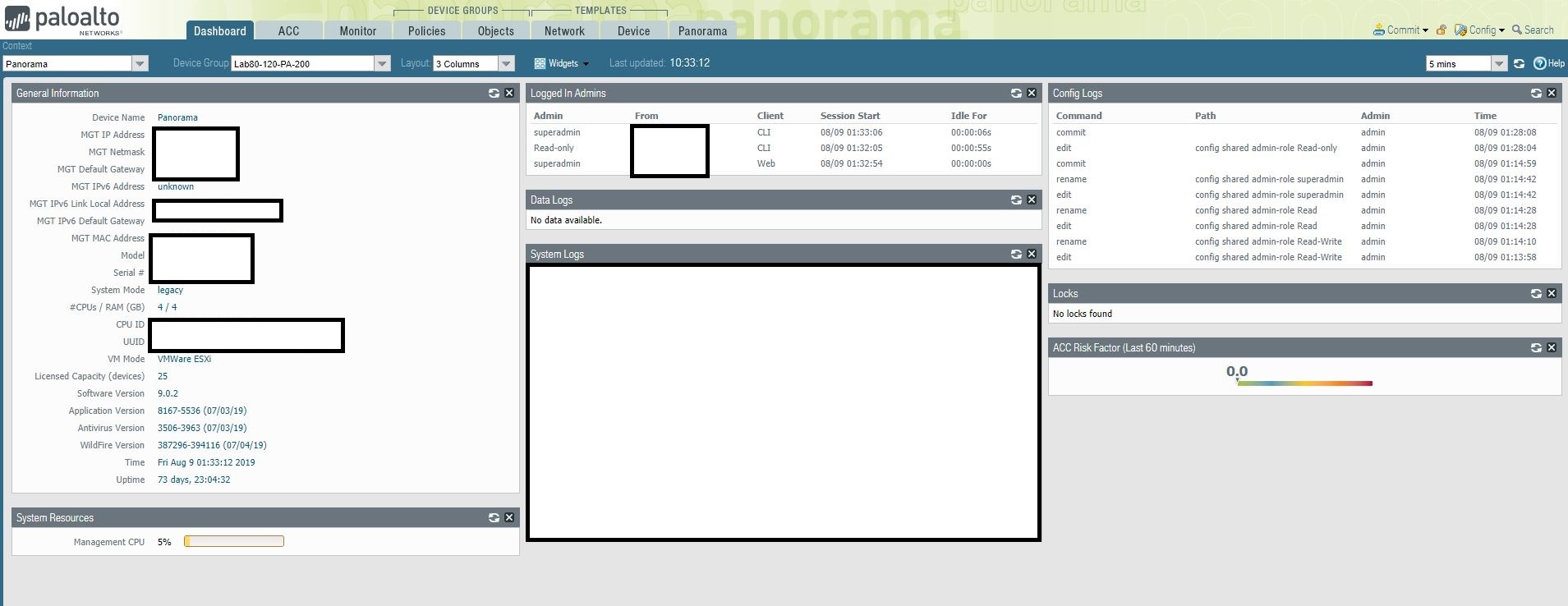Sort Config Logs by Time column
The height and width of the screenshot is (606, 1568).
(1485, 116)
